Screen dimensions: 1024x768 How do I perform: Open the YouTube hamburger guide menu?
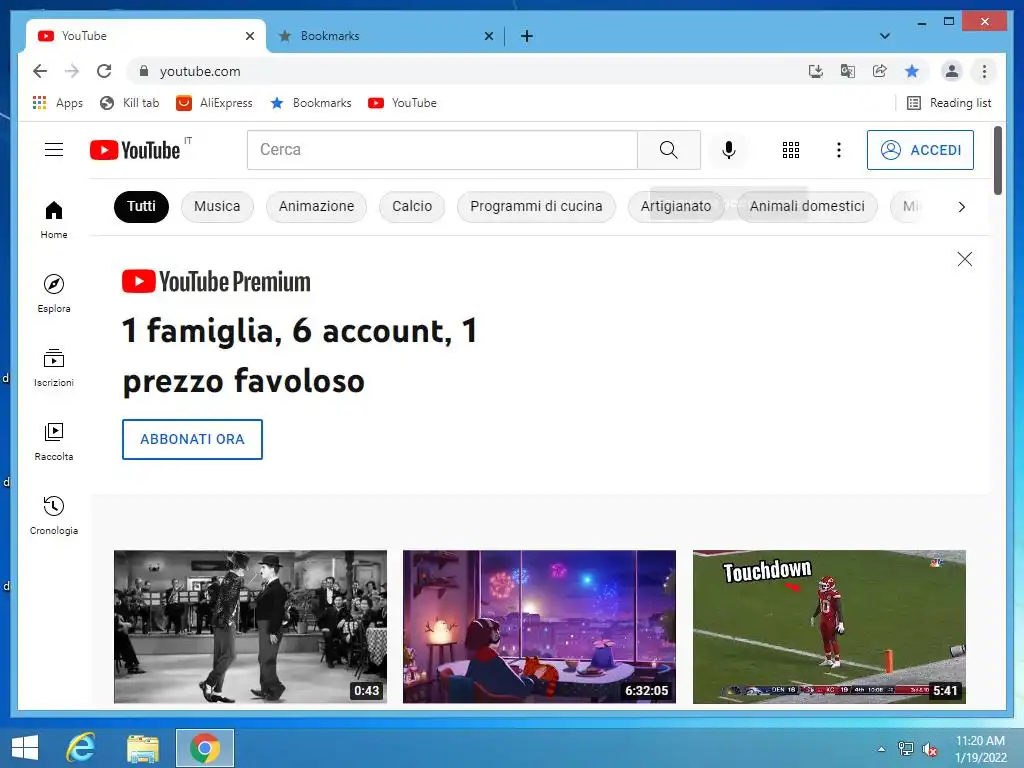pyautogui.click(x=54, y=150)
